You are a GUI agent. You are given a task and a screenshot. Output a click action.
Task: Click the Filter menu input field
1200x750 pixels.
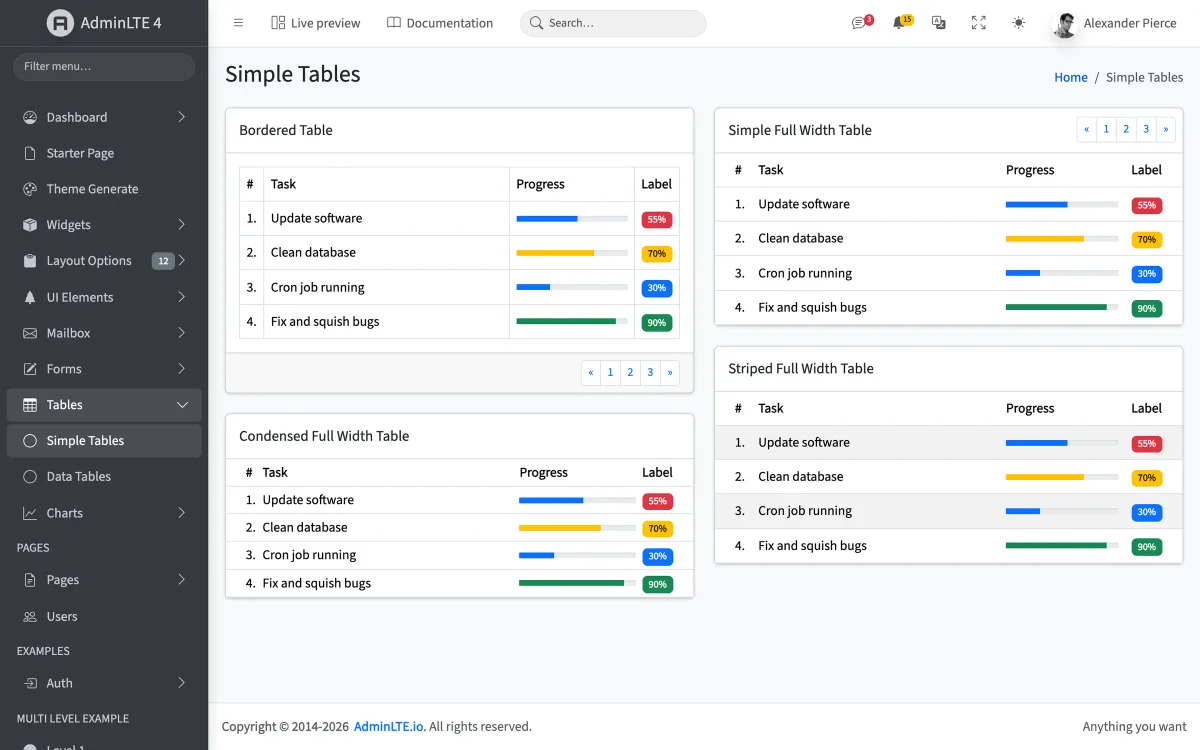pos(104,67)
